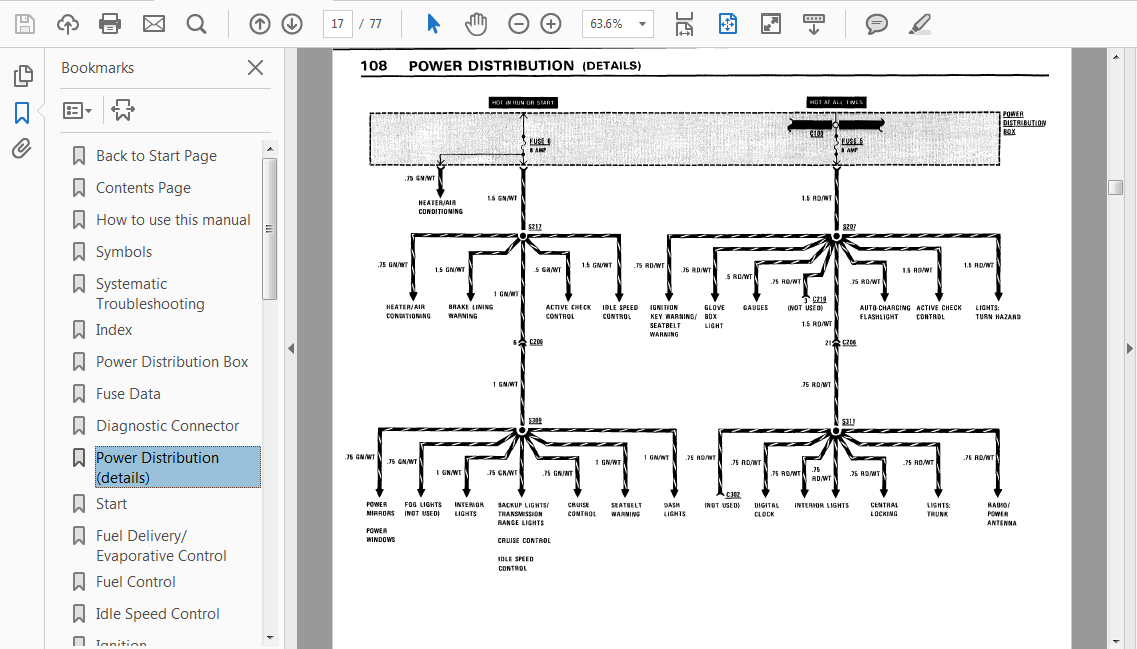Click the Save file icon
Viewport: 1137px width, 649px height.
[x=25, y=24]
